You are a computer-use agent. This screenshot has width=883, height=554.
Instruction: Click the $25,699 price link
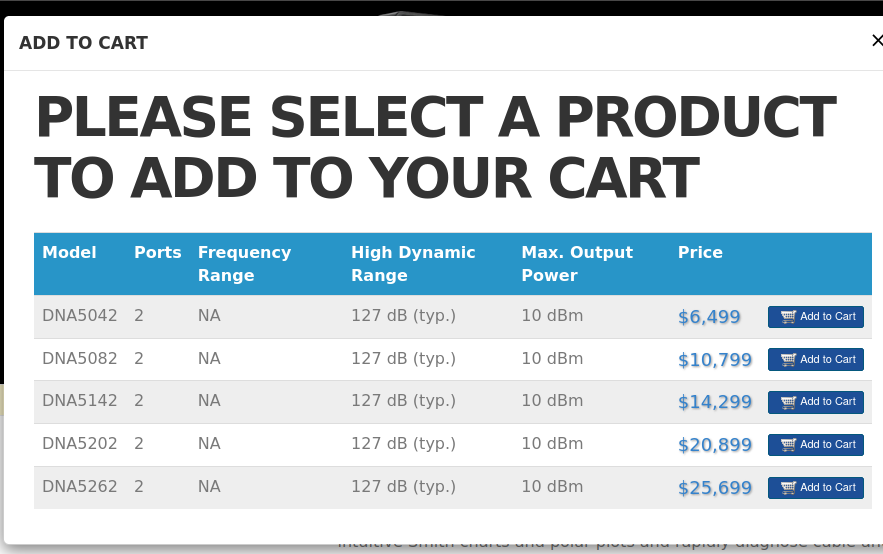[714, 488]
